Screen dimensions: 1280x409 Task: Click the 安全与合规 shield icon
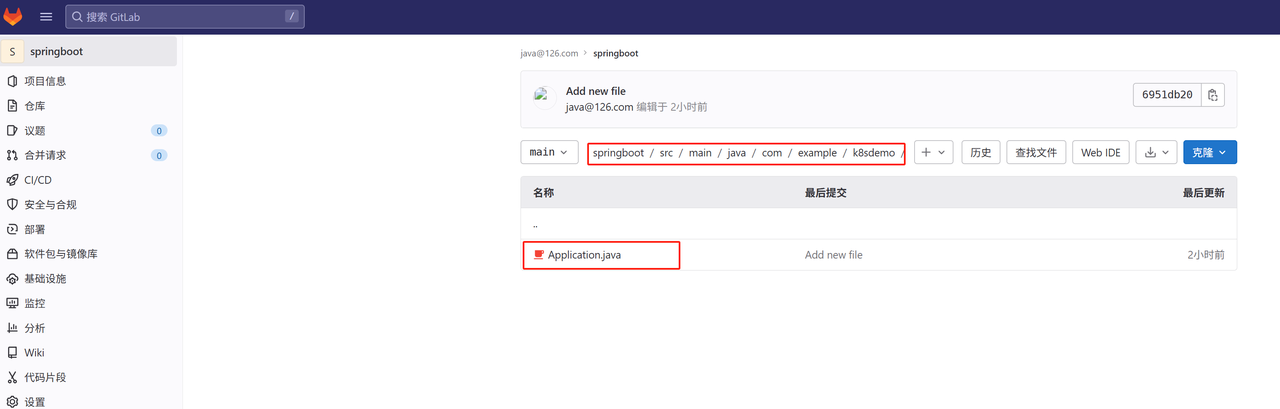13,205
